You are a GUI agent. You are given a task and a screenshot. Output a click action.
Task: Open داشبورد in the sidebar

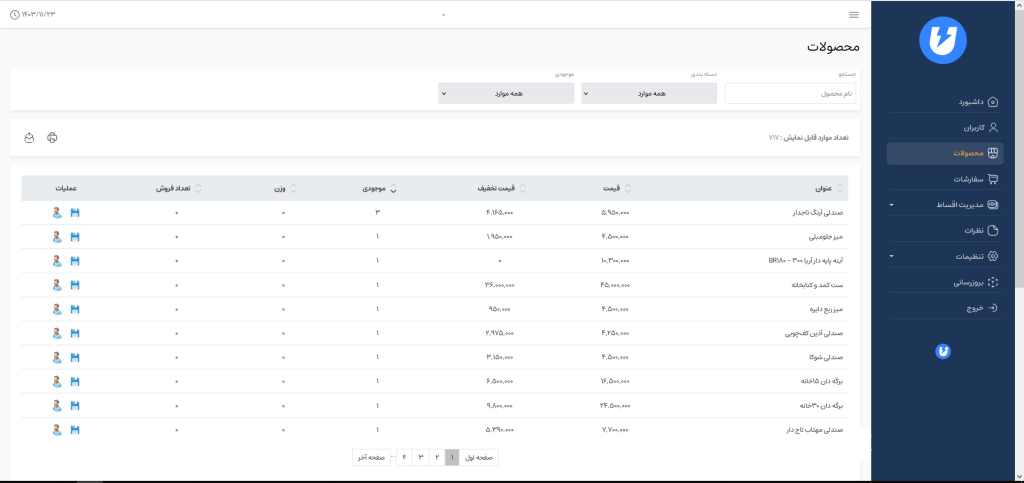[945, 102]
